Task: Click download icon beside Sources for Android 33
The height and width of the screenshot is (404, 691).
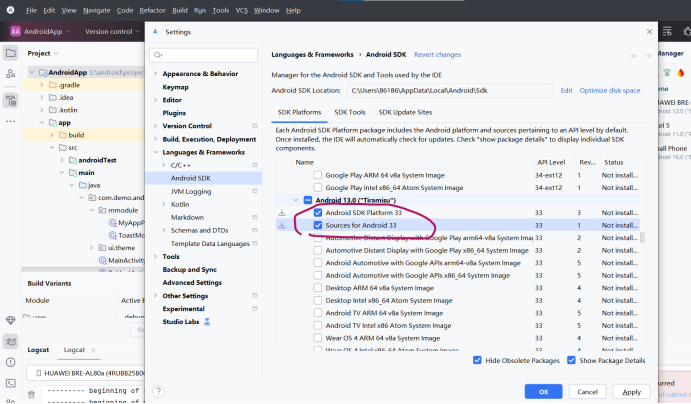Action: tap(282, 225)
